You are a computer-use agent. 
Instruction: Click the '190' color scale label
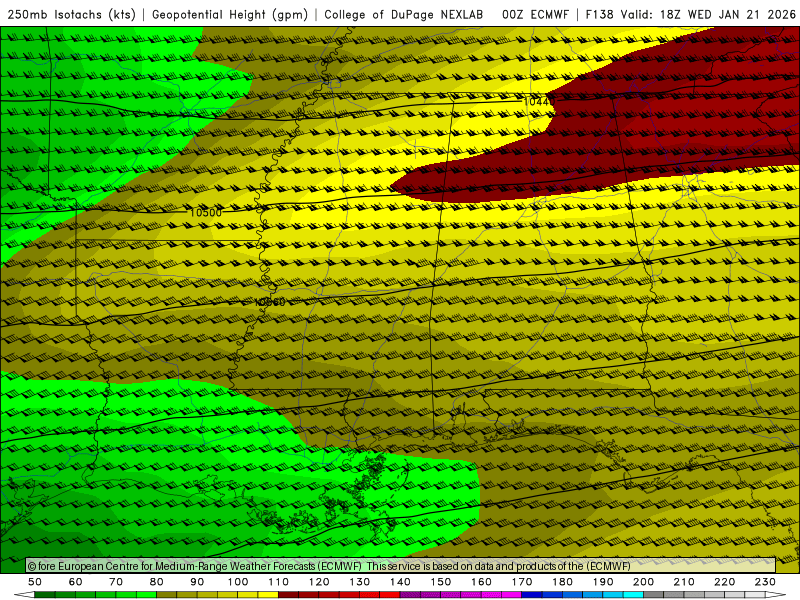click(603, 582)
